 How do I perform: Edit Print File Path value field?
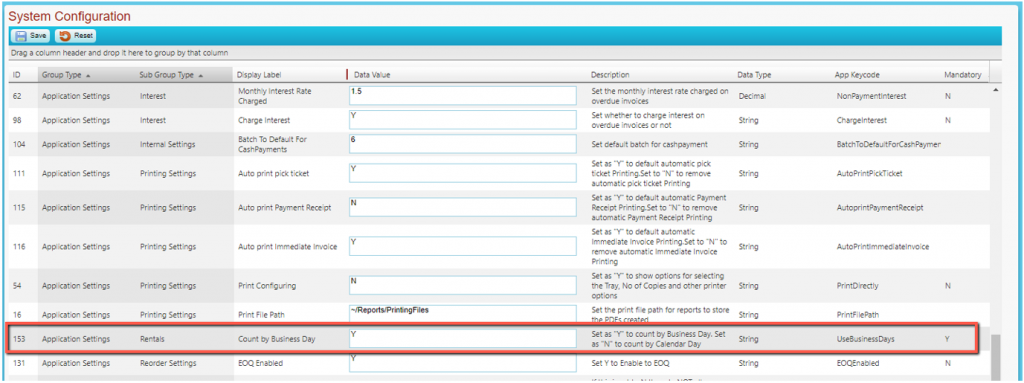pyautogui.click(x=463, y=314)
